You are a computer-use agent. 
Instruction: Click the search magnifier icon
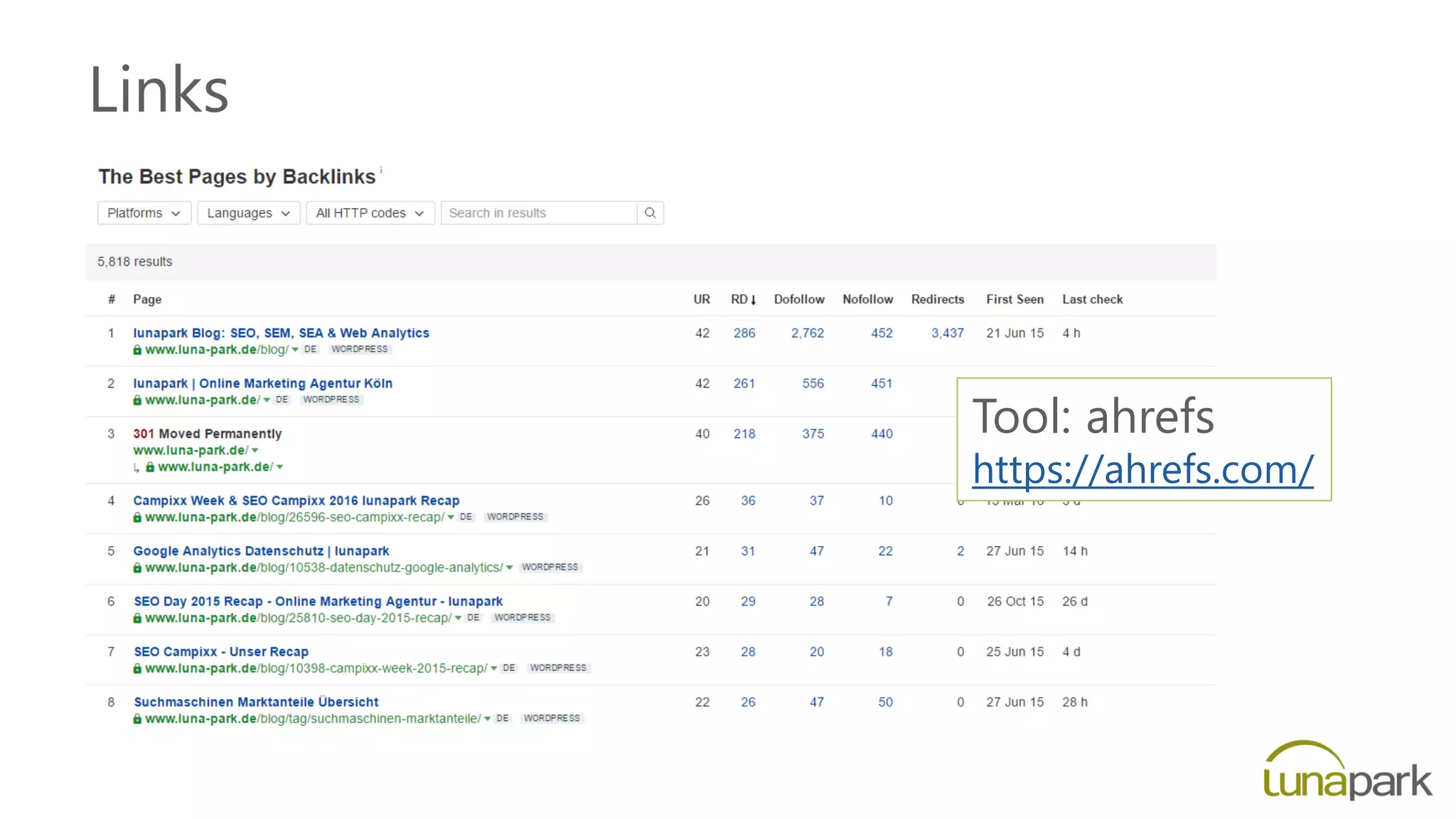tap(650, 213)
